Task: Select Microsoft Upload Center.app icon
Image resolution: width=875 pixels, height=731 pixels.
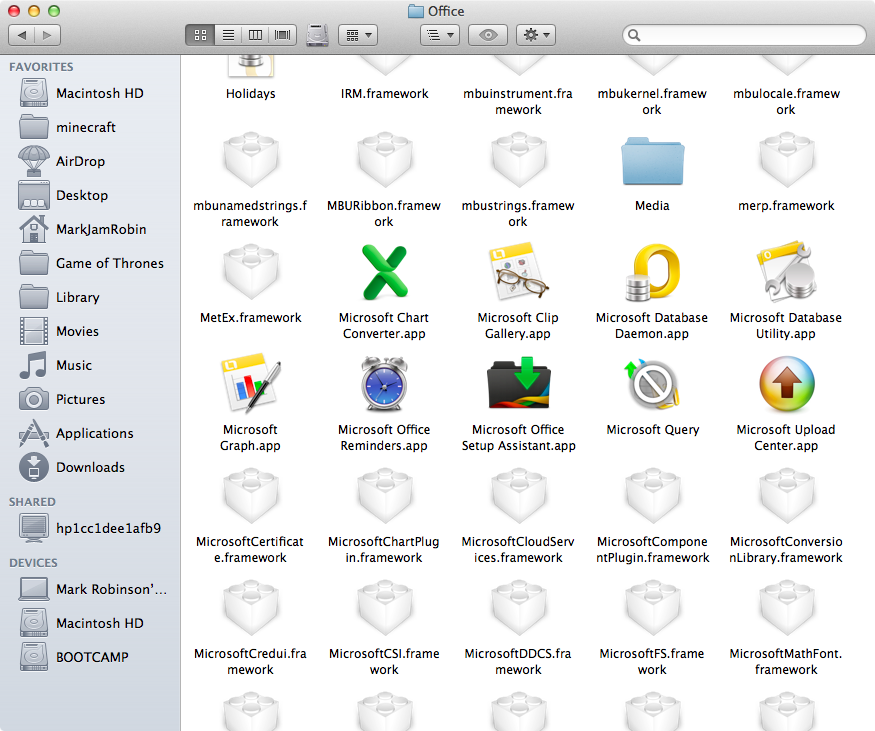Action: point(786,384)
